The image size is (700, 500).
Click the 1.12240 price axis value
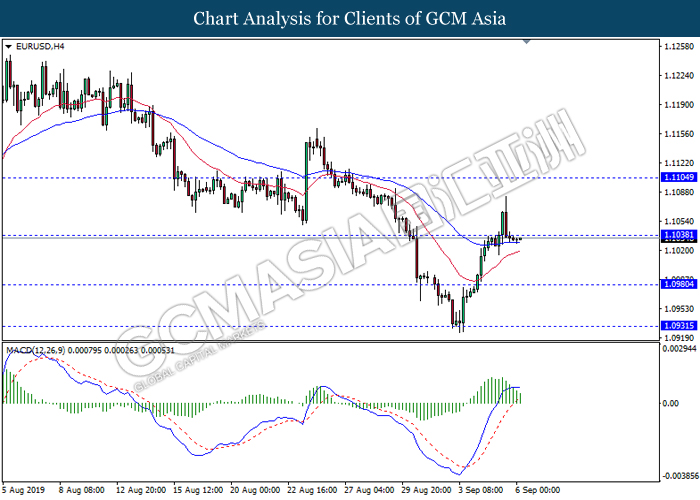click(x=679, y=75)
